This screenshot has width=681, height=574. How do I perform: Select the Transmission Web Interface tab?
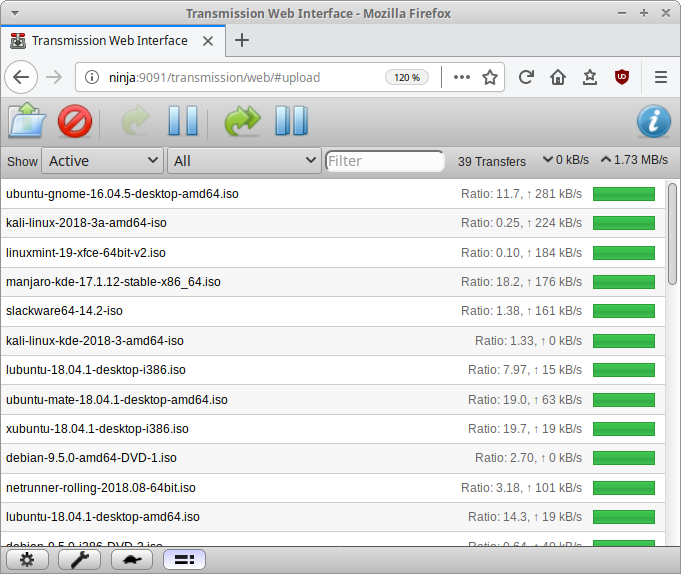[x=113, y=41]
